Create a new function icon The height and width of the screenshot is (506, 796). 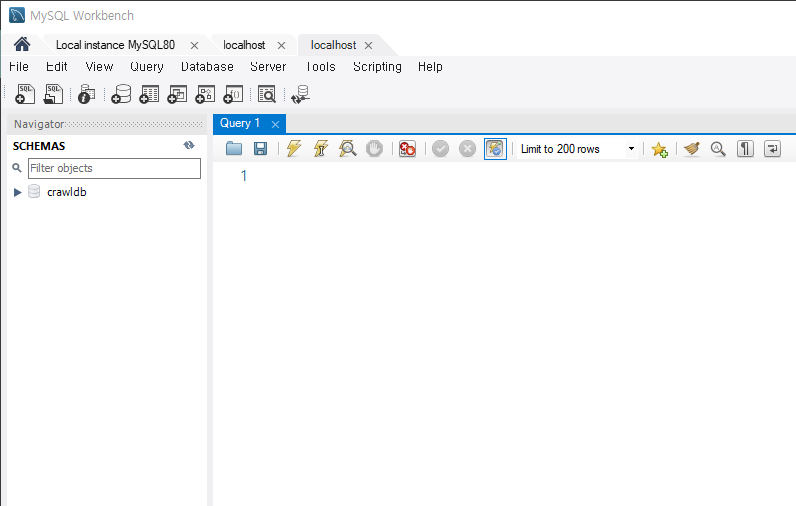pos(234,94)
